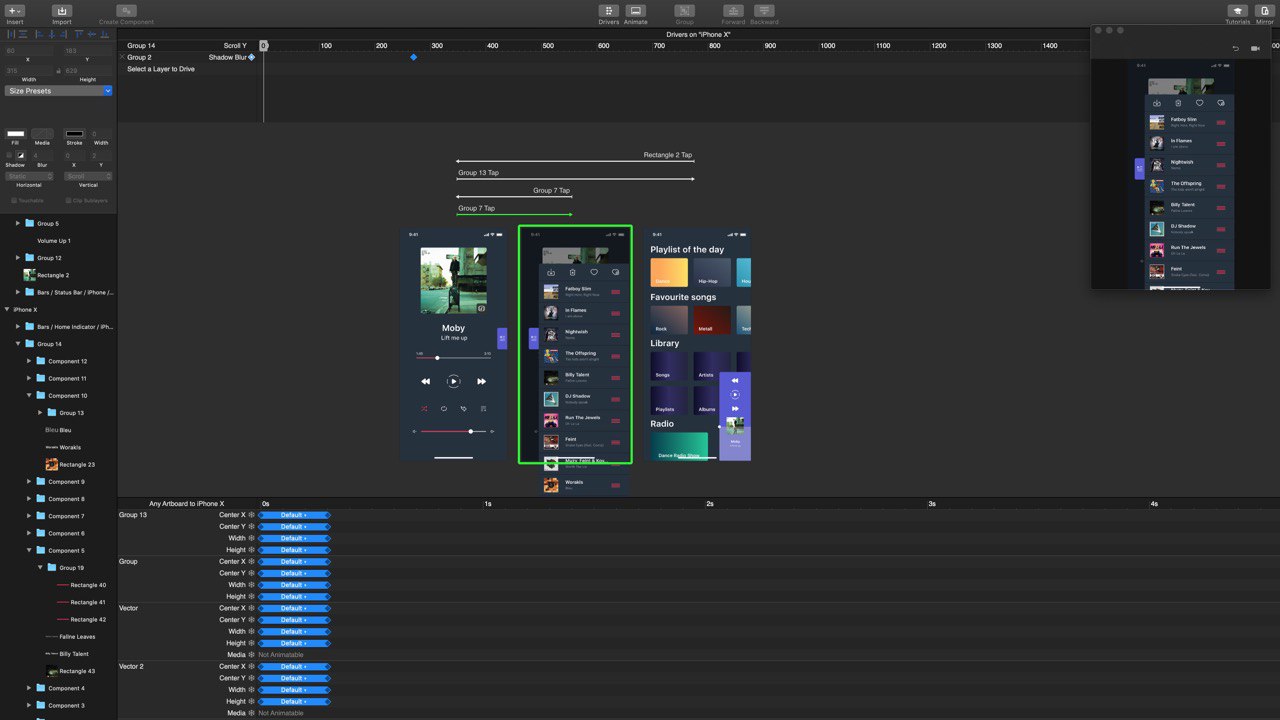Select the Shadow Blur keyframe near 270
The width and height of the screenshot is (1280, 720).
(x=414, y=57)
